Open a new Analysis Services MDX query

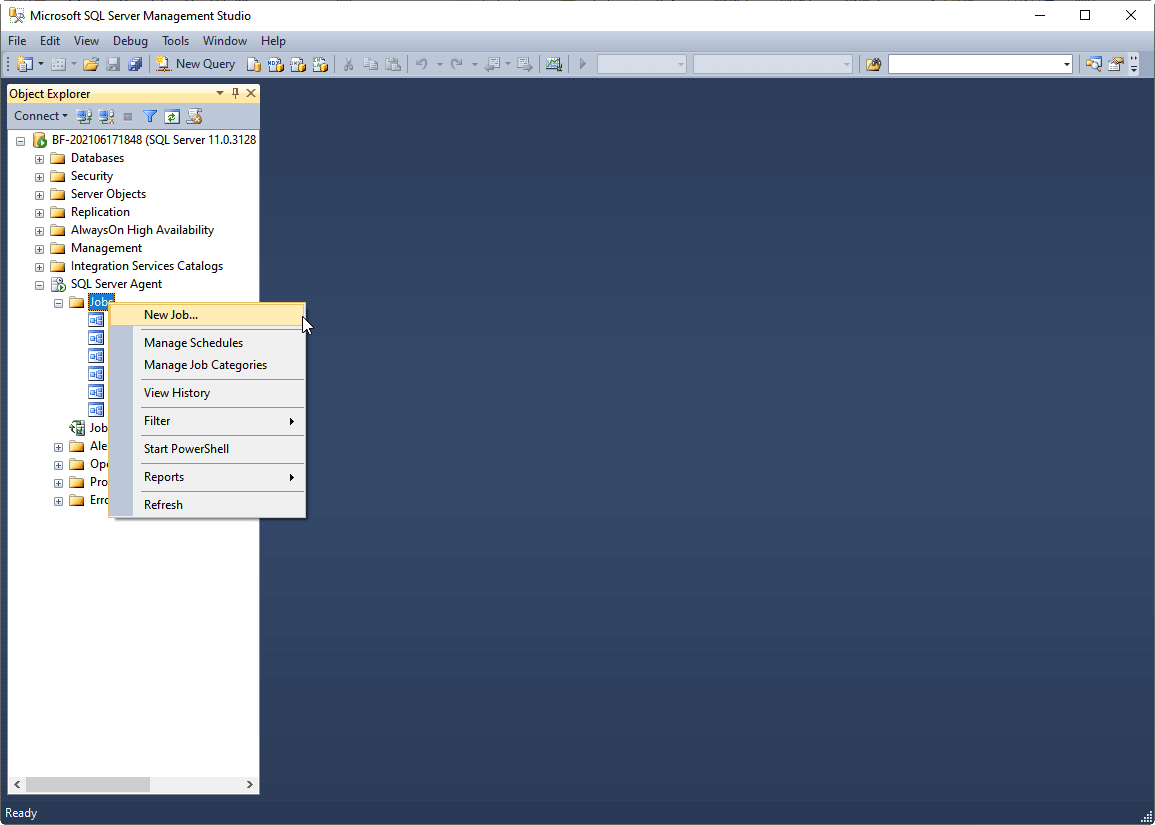click(275, 64)
